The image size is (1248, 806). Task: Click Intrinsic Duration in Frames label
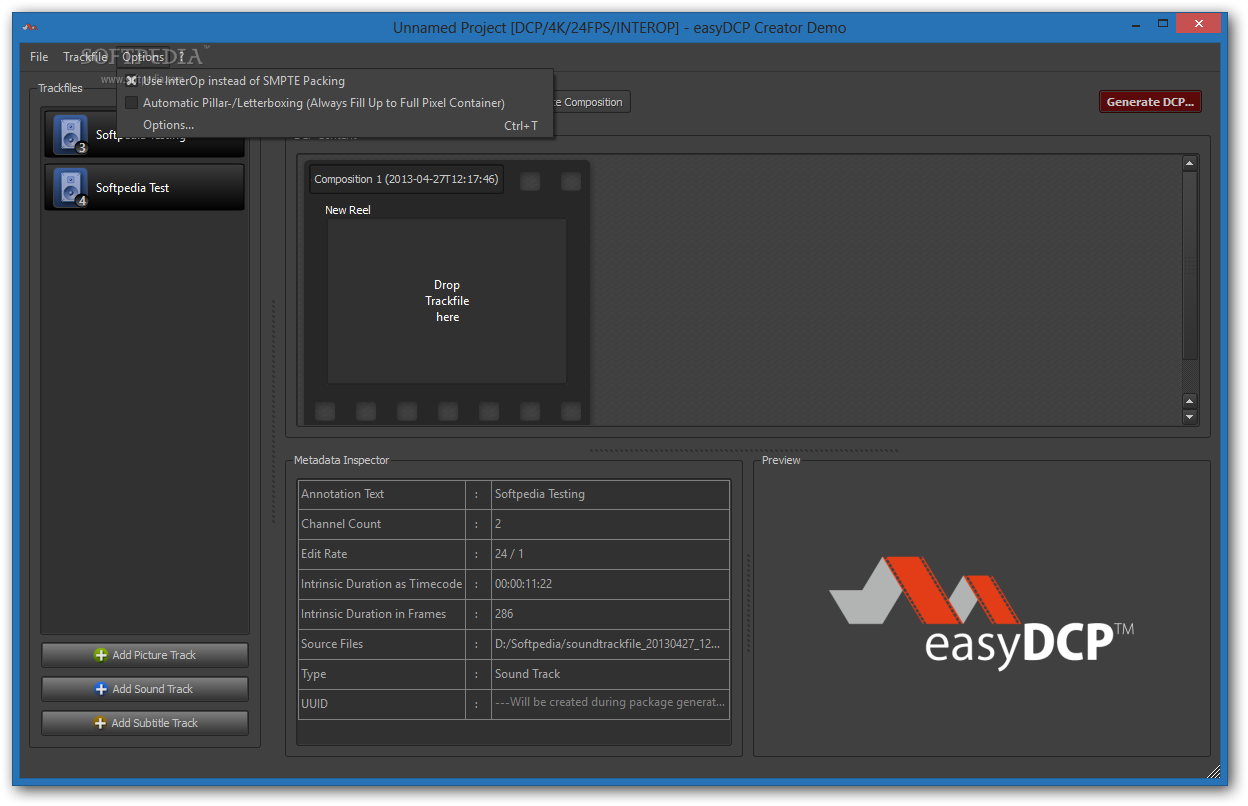click(374, 614)
